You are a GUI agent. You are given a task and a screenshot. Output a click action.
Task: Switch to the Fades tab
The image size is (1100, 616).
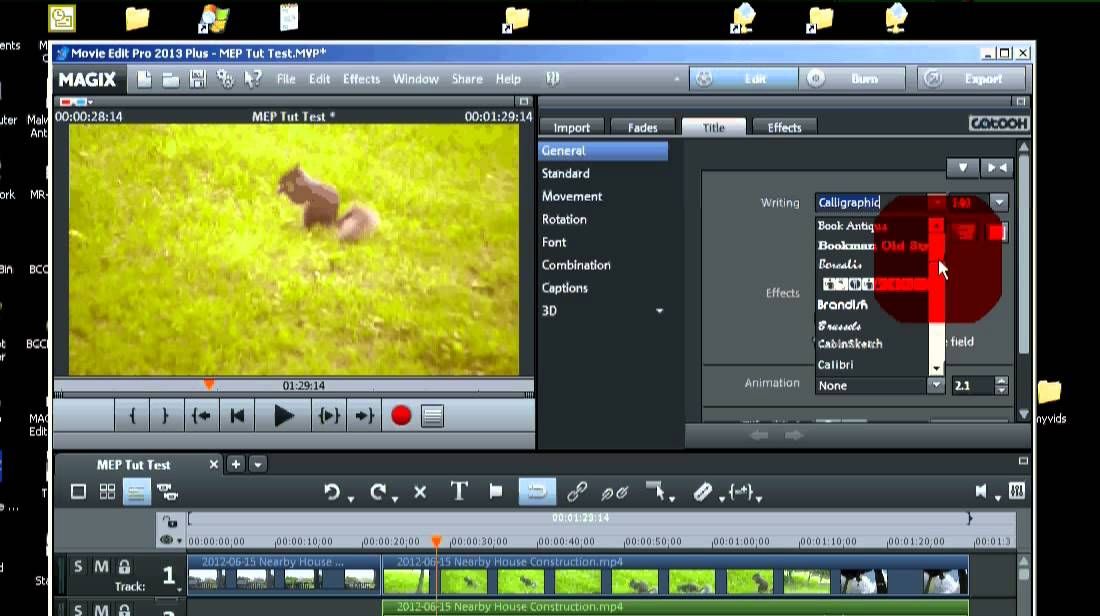point(642,127)
